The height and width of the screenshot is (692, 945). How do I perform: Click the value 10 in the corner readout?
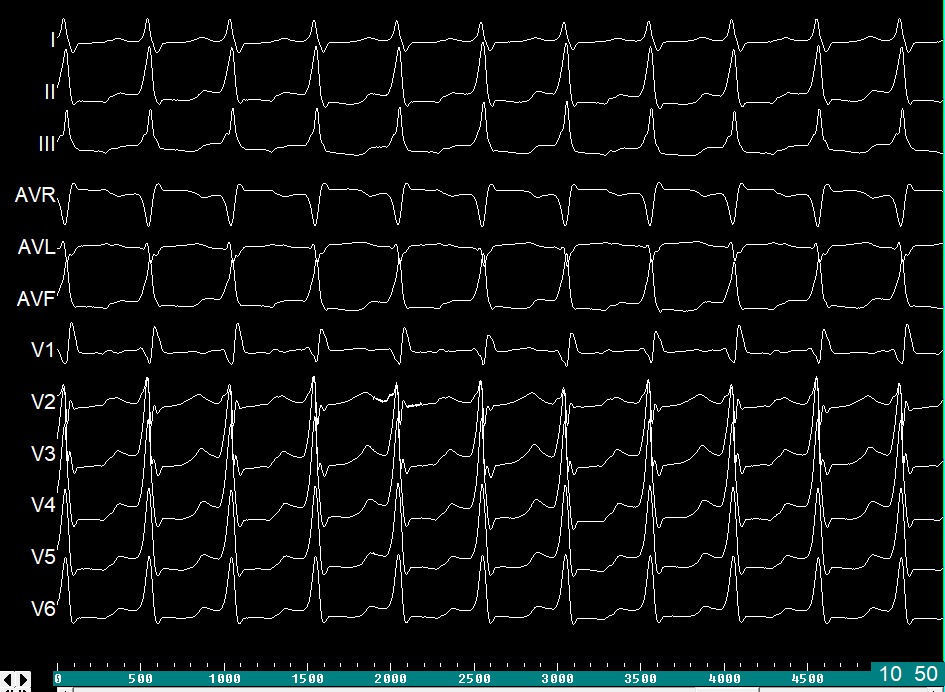[891, 674]
